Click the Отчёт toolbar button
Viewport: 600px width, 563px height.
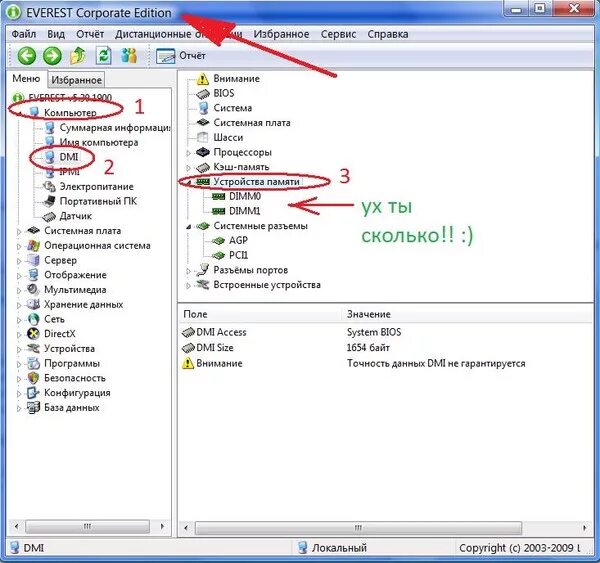tap(181, 56)
